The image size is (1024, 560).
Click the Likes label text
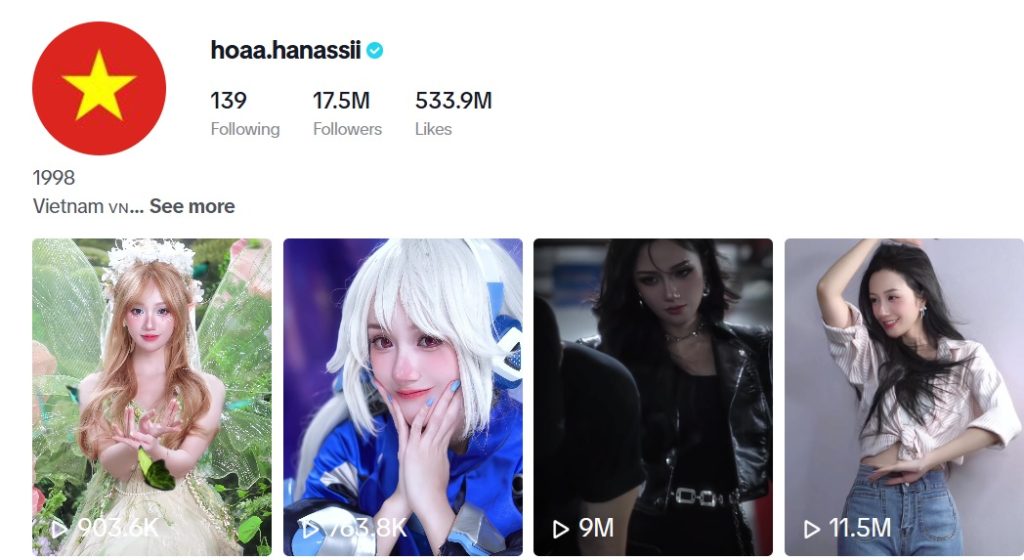click(x=434, y=129)
